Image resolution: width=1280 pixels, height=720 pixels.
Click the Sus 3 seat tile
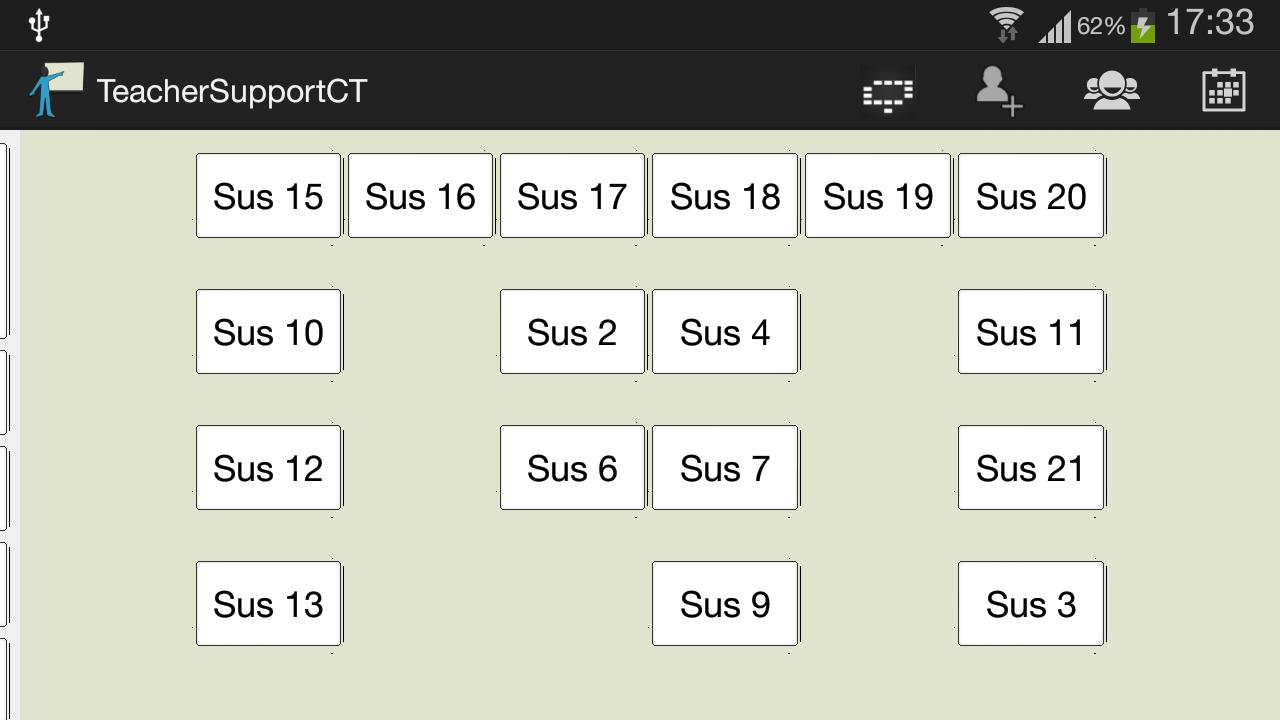pyautogui.click(x=1030, y=603)
